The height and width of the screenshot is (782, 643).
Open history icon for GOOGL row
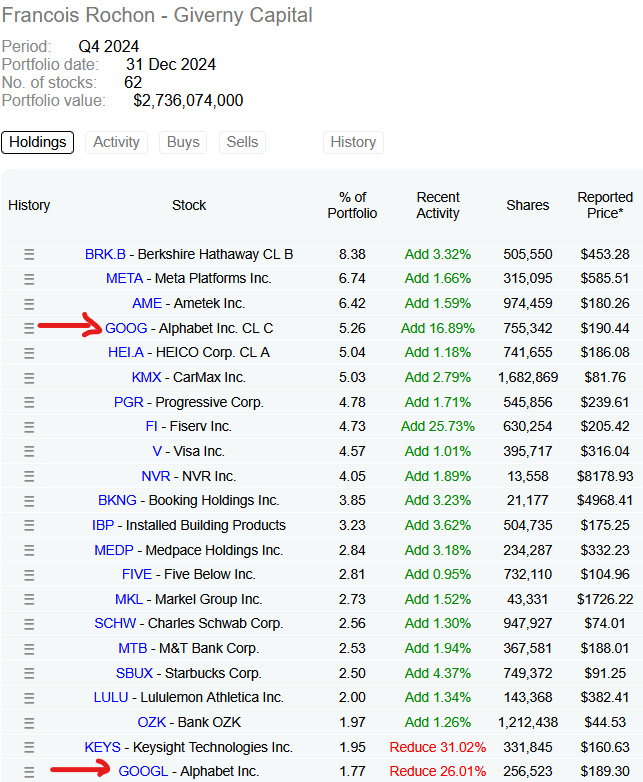pyautogui.click(x=29, y=772)
